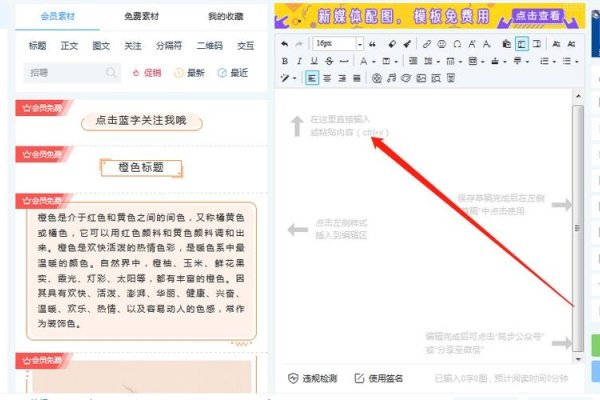This screenshot has height=400, width=600.
Task: Select the 标题 category
Action: tap(38, 46)
